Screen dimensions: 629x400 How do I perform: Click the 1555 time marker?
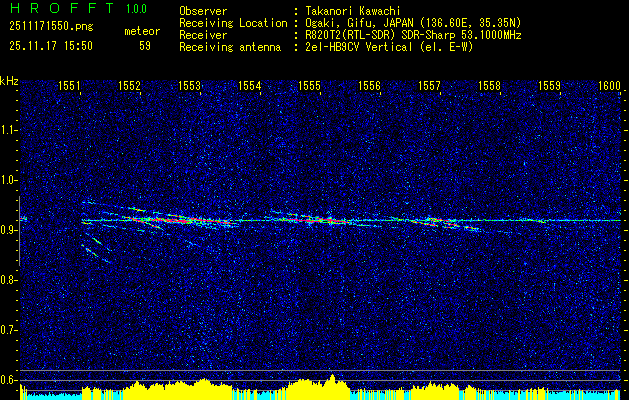[309, 85]
